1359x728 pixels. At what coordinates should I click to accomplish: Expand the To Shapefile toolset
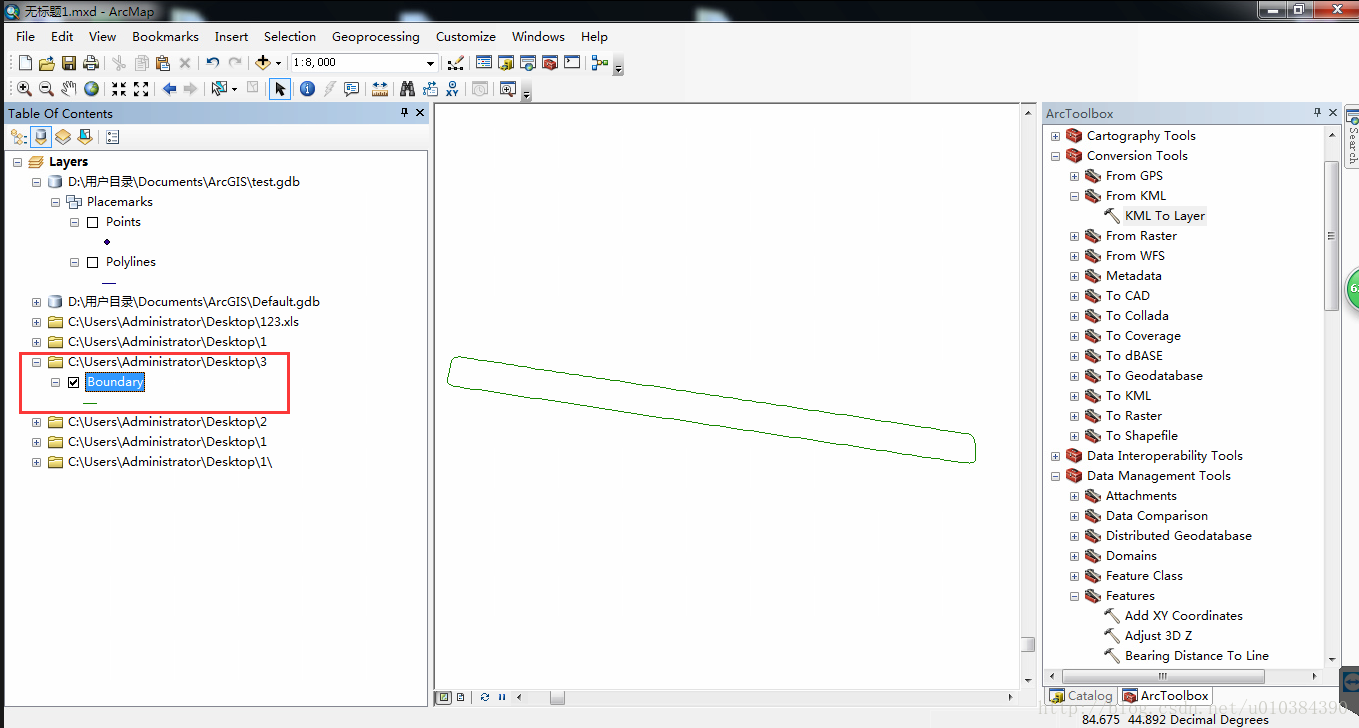[x=1074, y=436]
